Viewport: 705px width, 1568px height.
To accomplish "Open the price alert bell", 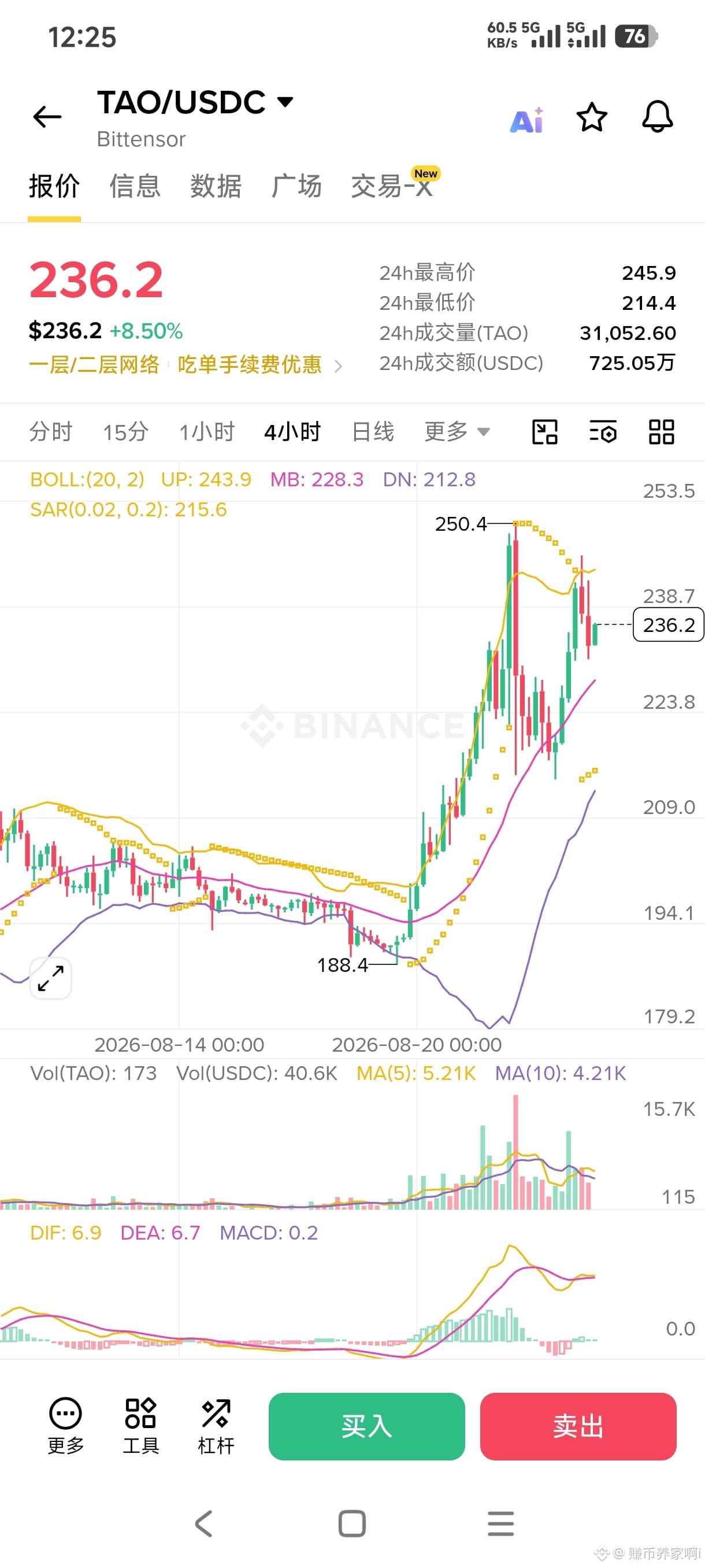I will coord(658,117).
